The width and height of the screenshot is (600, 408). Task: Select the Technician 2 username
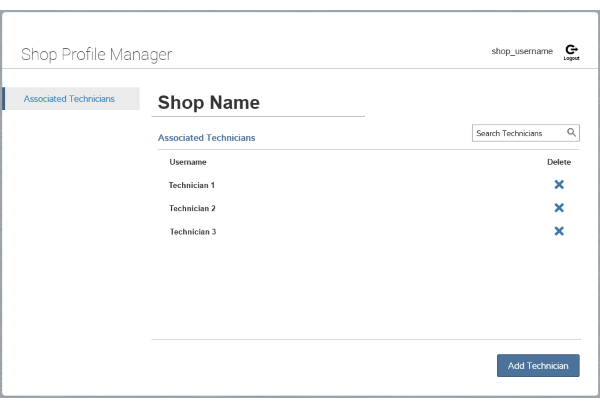(x=192, y=208)
